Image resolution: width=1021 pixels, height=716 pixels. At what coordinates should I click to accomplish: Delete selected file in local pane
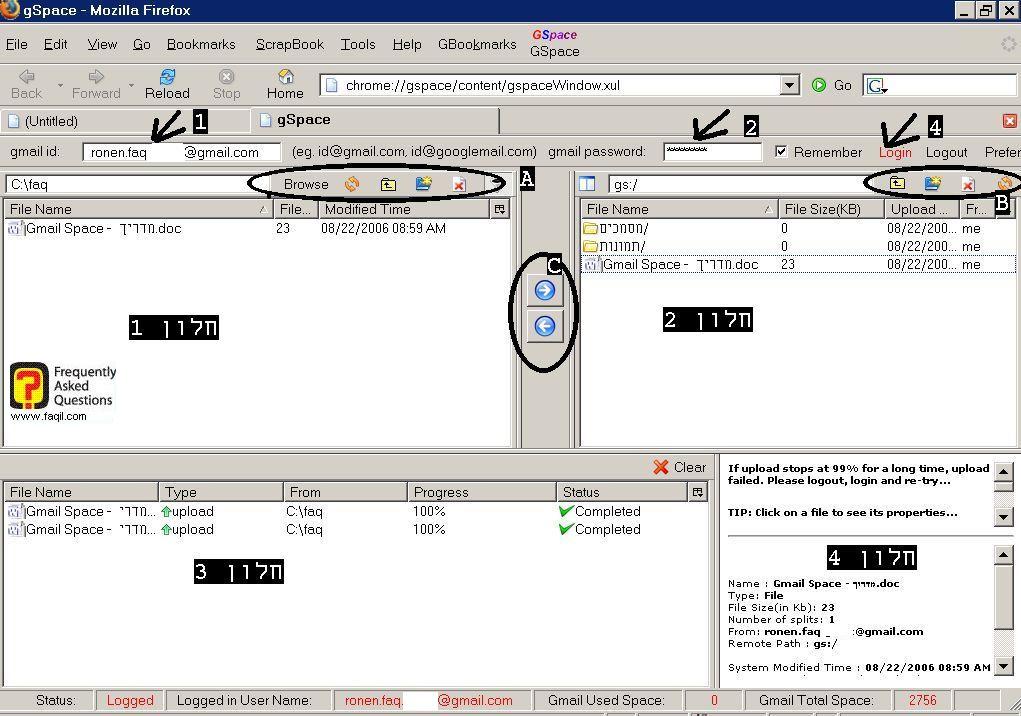pos(459,184)
